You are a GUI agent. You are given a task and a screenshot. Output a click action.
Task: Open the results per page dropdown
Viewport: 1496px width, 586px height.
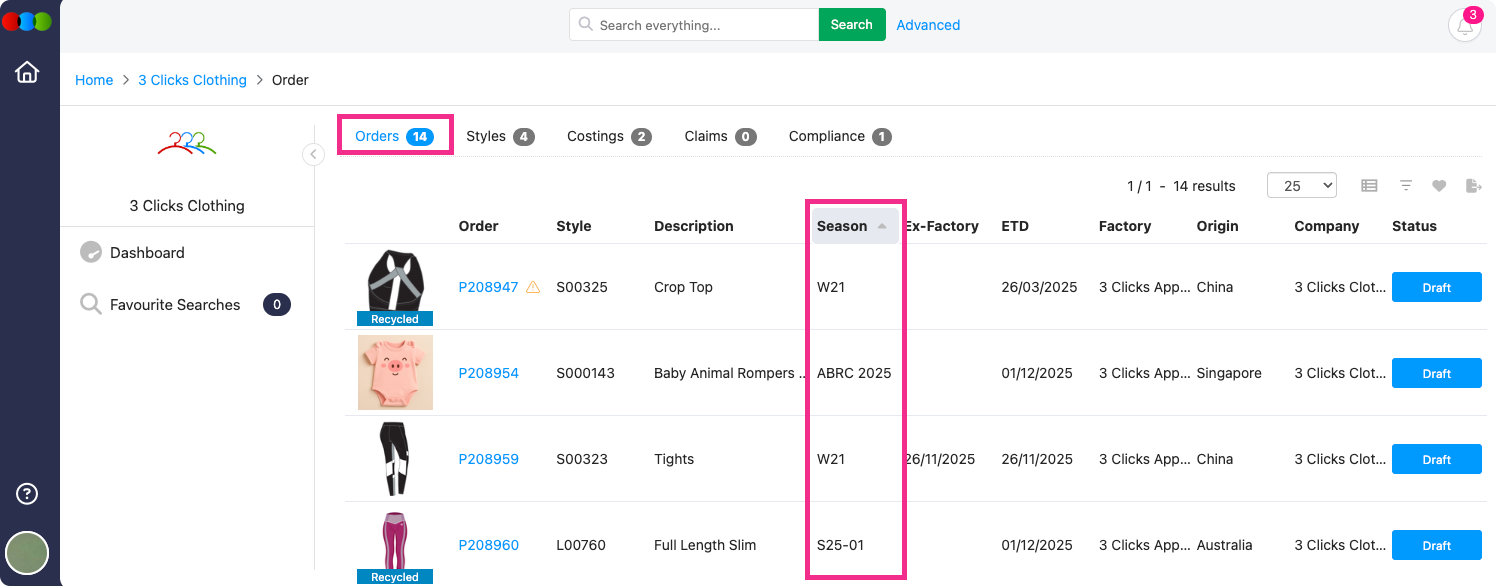pos(1301,186)
